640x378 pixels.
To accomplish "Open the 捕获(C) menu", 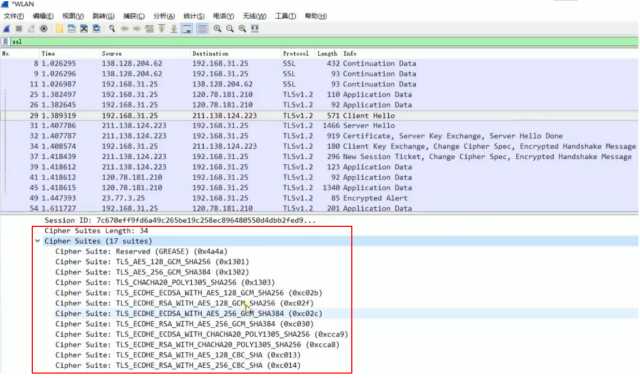I will coord(134,16).
